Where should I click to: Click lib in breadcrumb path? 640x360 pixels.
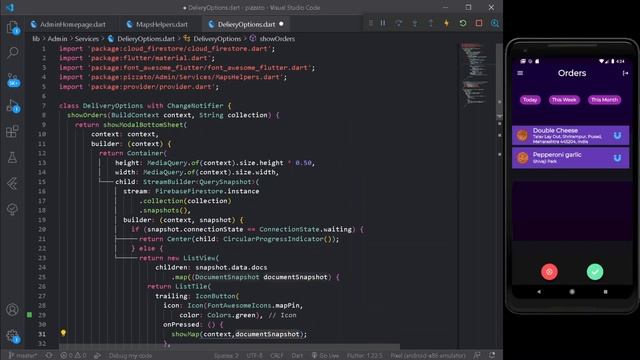pos(36,39)
